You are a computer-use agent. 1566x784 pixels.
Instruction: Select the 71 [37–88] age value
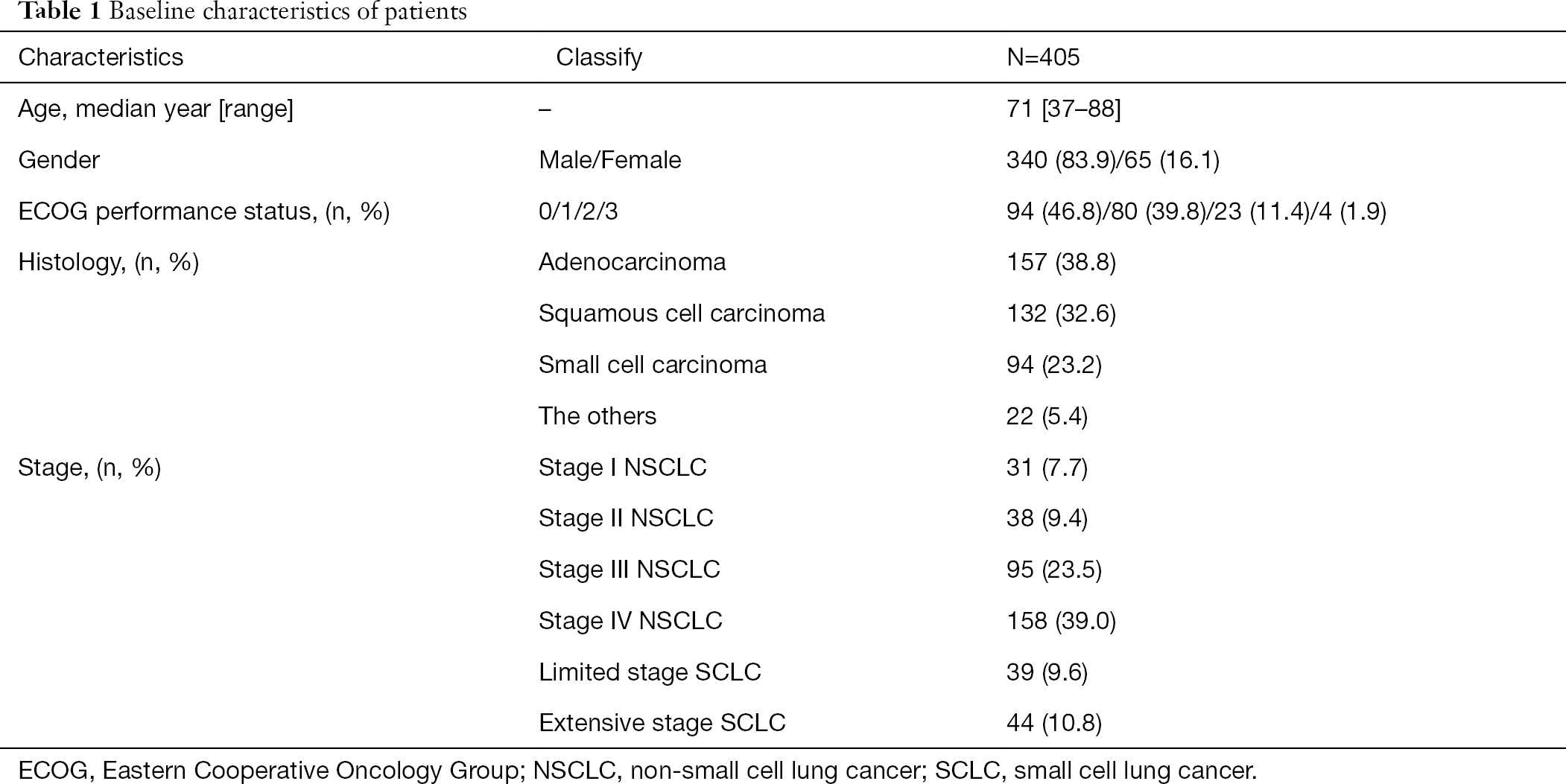pos(1063,109)
